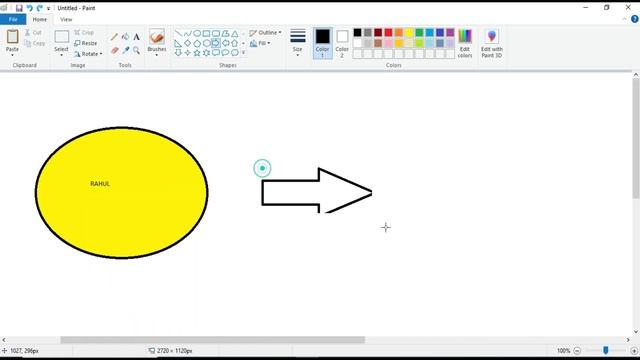Open the Rotate dropdown

tap(88, 54)
